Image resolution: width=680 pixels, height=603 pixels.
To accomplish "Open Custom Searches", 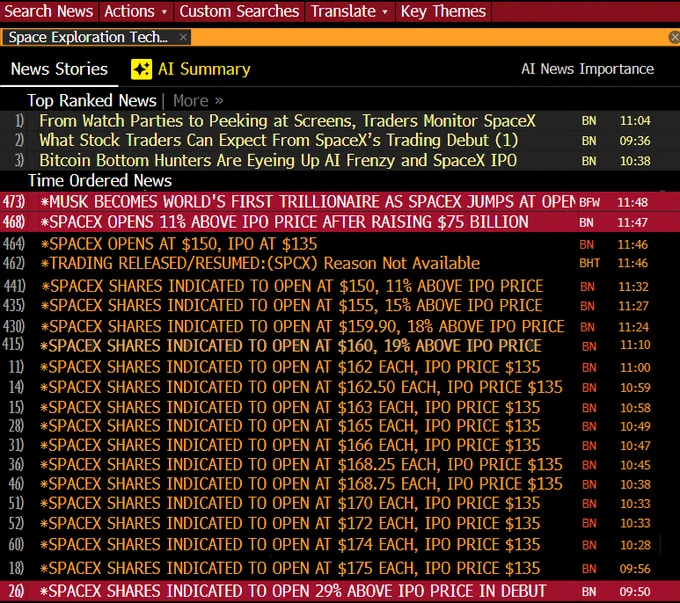I will pyautogui.click(x=239, y=11).
